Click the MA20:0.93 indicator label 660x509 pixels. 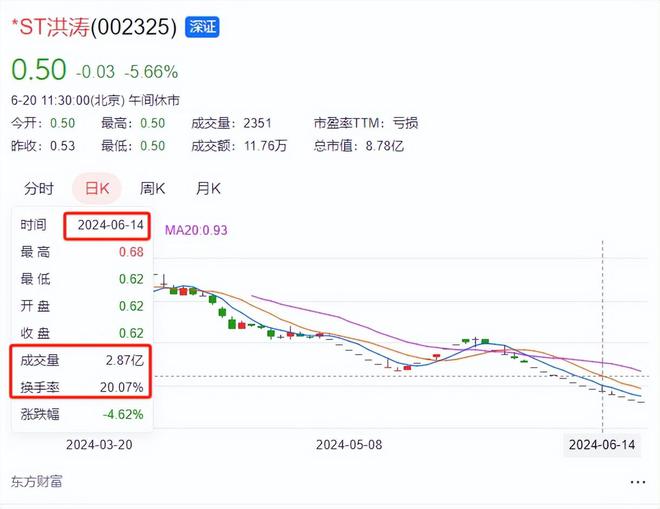pyautogui.click(x=196, y=230)
